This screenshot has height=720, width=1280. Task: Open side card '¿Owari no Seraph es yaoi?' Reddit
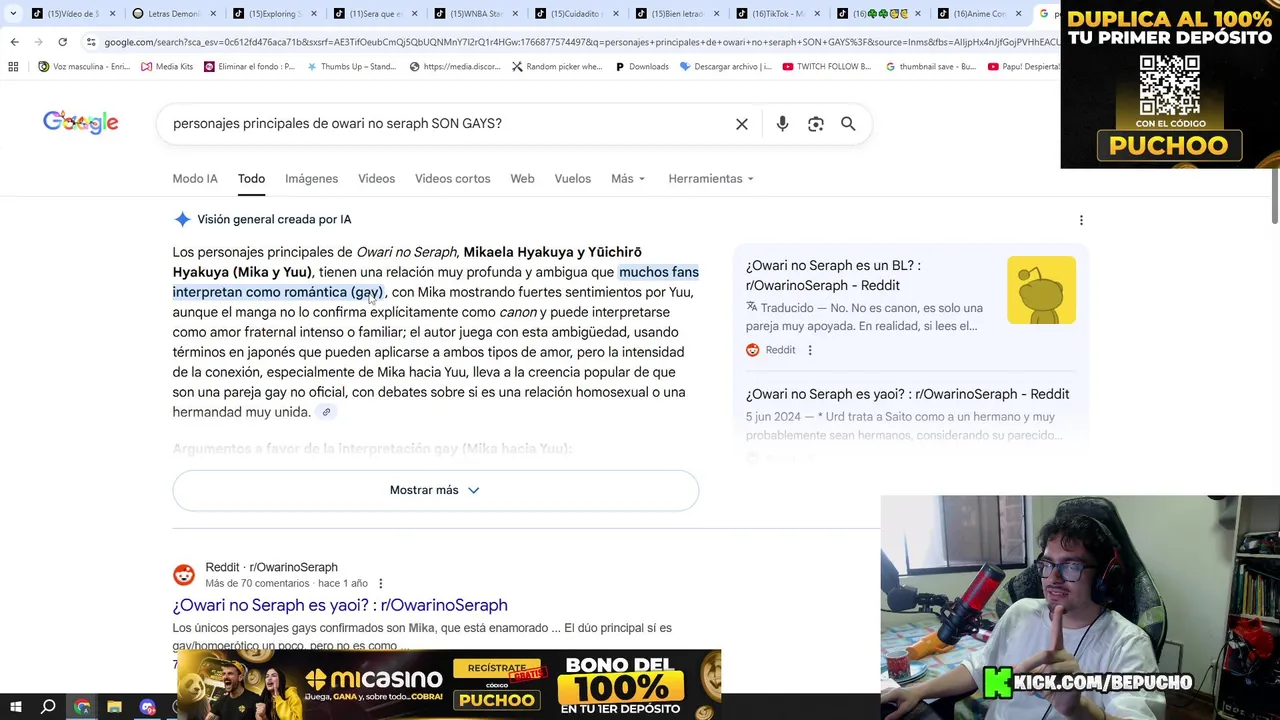tap(907, 394)
